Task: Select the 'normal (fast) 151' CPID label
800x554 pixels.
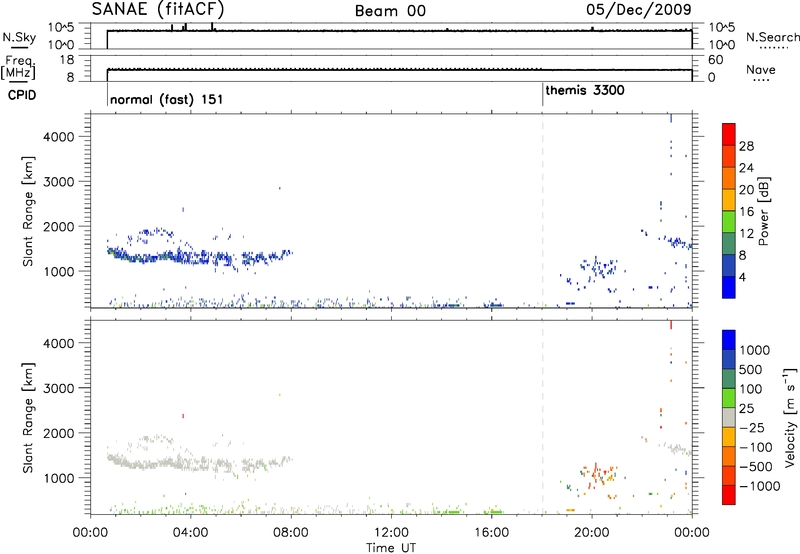Action: (x=166, y=99)
